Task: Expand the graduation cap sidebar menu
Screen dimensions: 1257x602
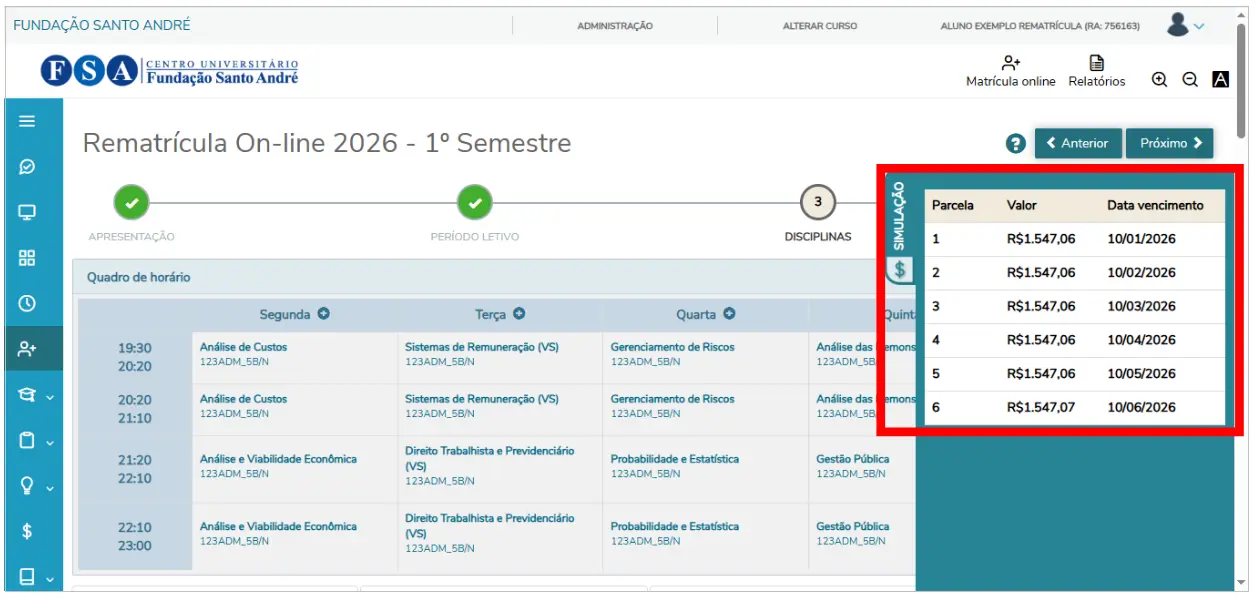Action: click(x=34, y=395)
